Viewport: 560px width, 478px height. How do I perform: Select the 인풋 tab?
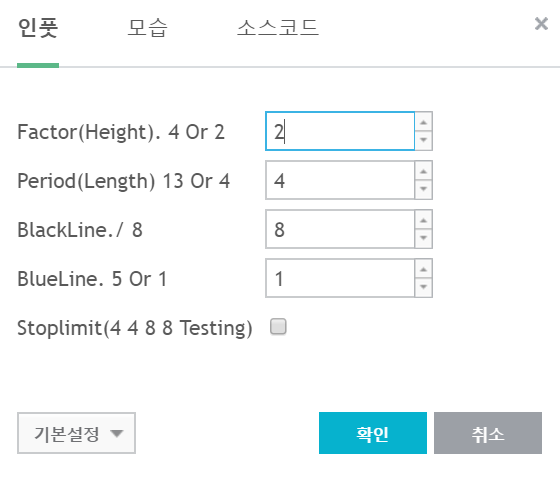(38, 28)
